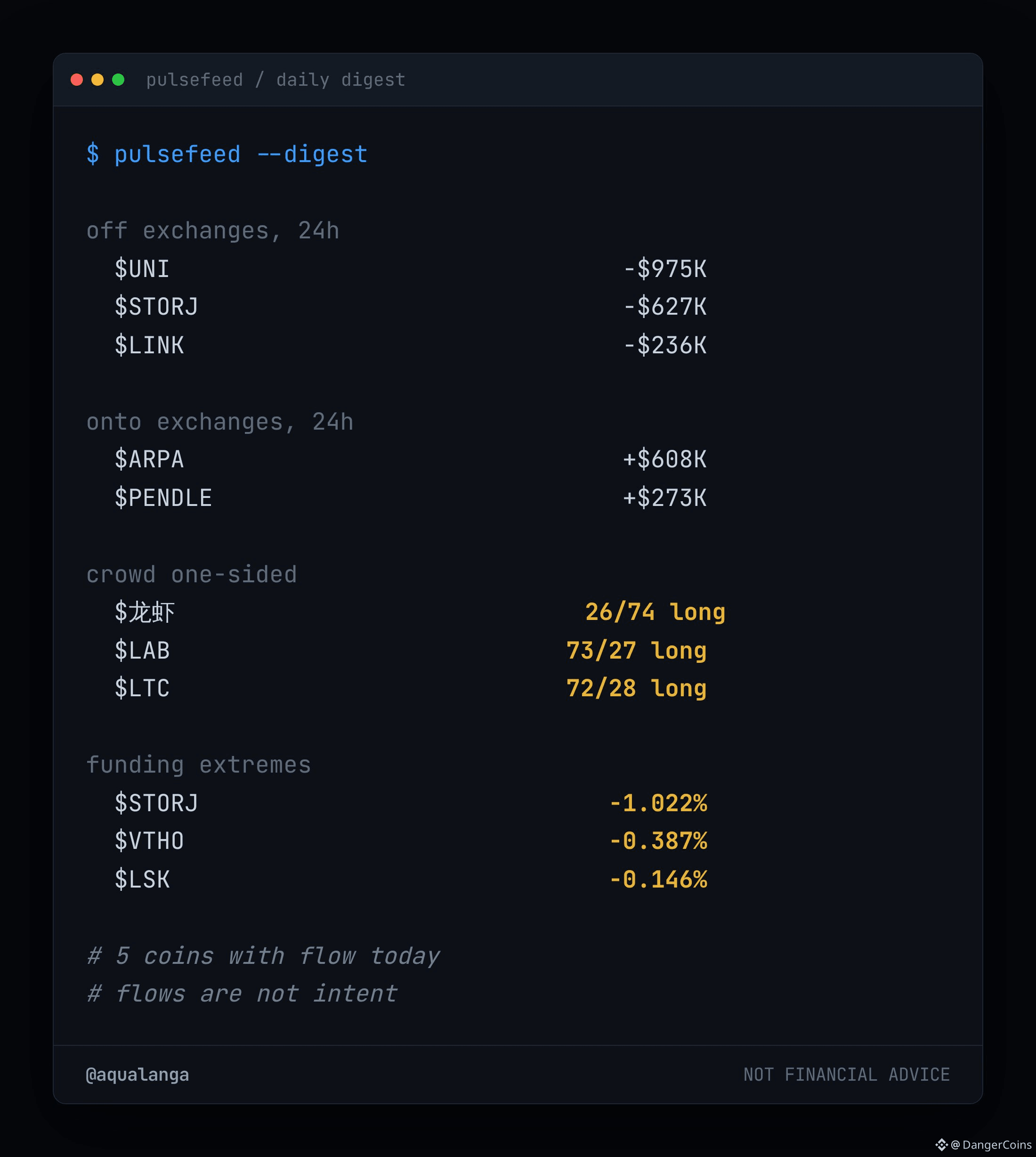Open the $STORJ ticker under off exchanges
The image size is (1036, 1157).
point(156,307)
